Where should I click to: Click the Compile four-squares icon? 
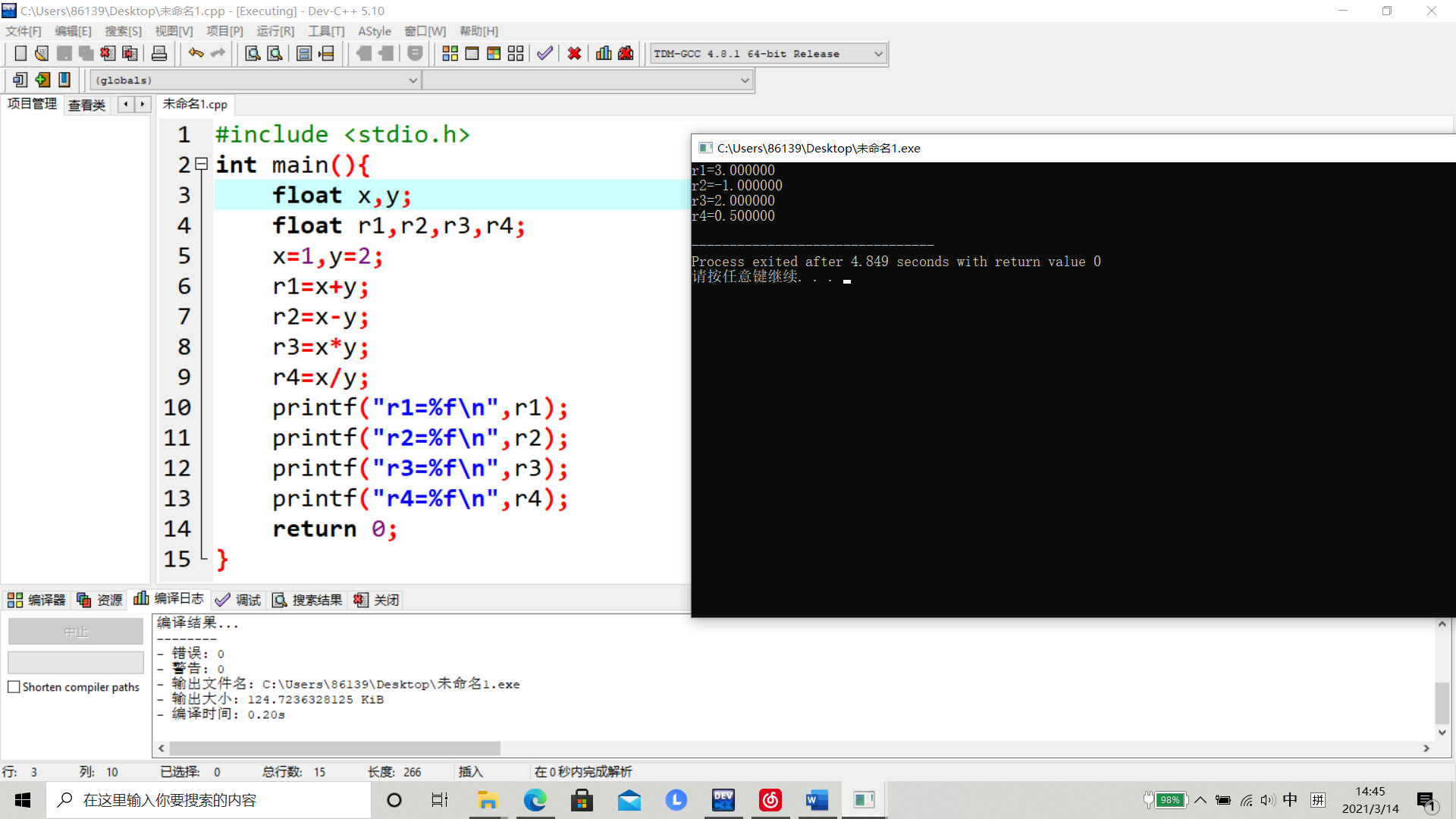[450, 54]
